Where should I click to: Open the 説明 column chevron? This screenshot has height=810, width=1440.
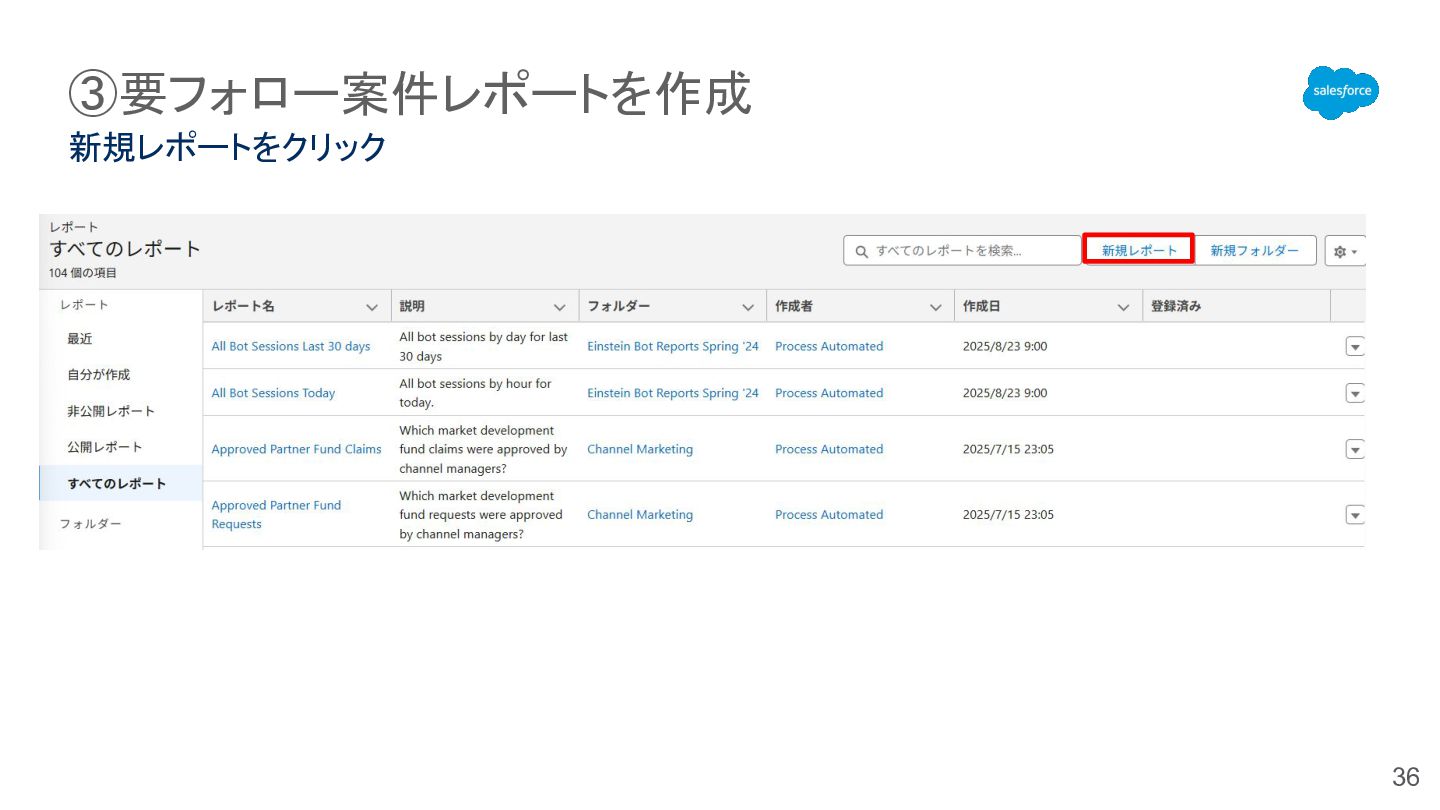(x=560, y=308)
